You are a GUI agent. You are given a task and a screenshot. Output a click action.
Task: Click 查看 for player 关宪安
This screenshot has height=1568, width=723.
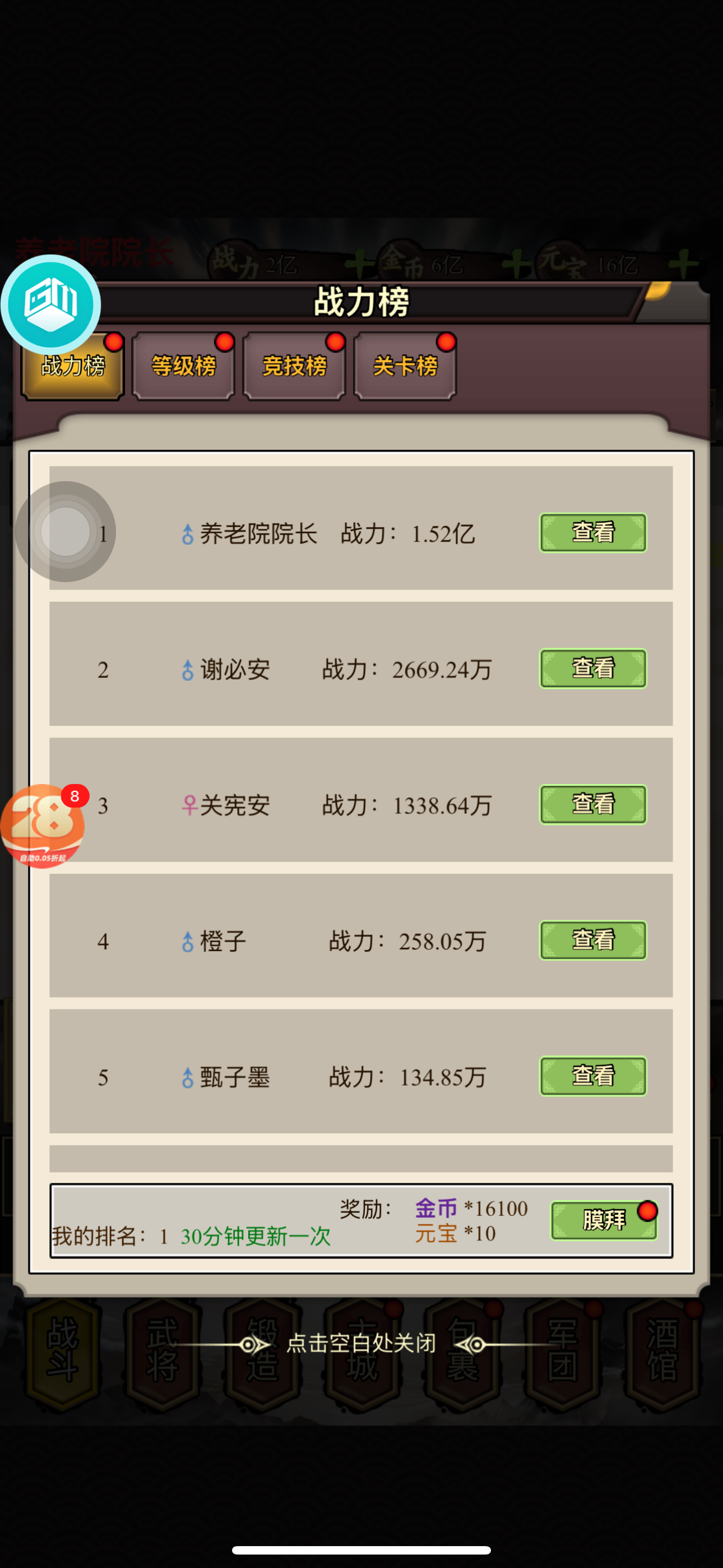[x=593, y=804]
